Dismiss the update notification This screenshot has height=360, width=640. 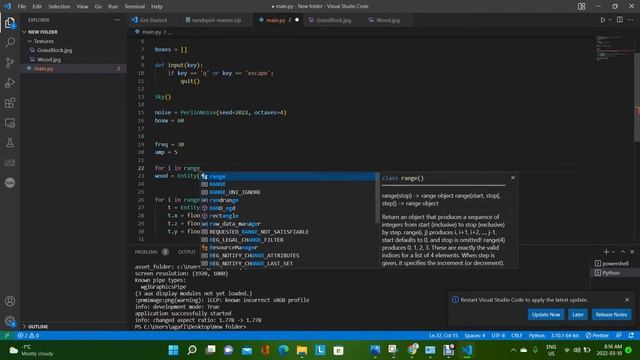click(627, 300)
